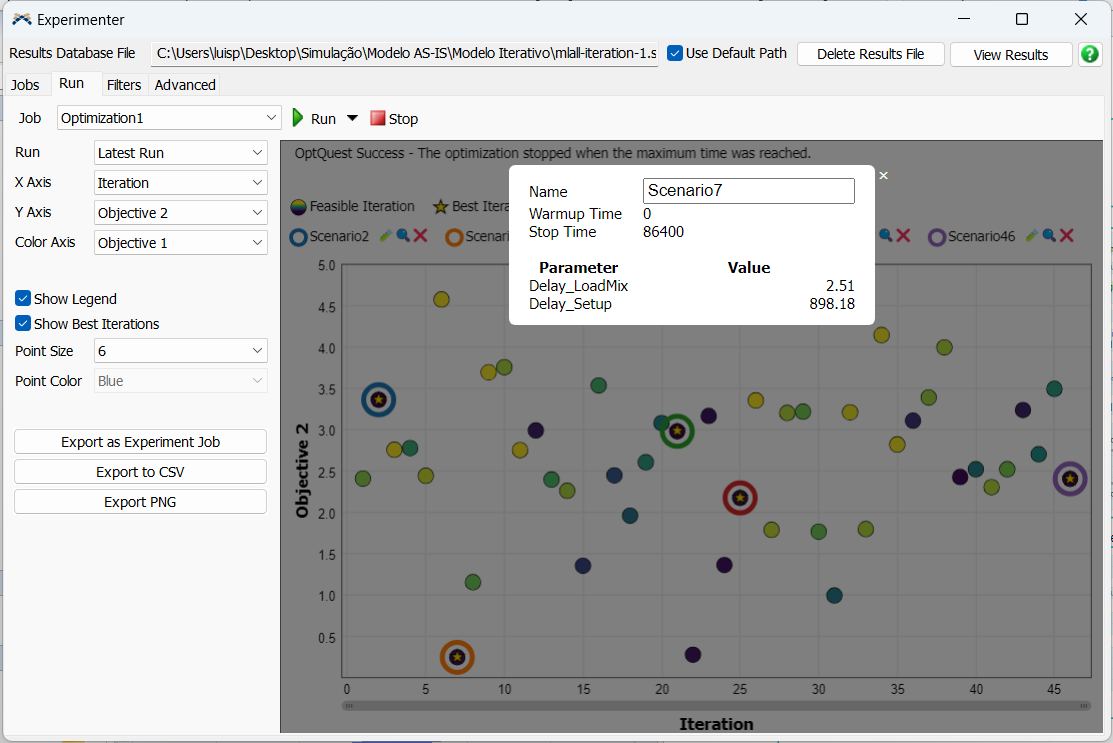Open the Job dropdown showing Optimization1
The image size is (1113, 743).
(169, 118)
